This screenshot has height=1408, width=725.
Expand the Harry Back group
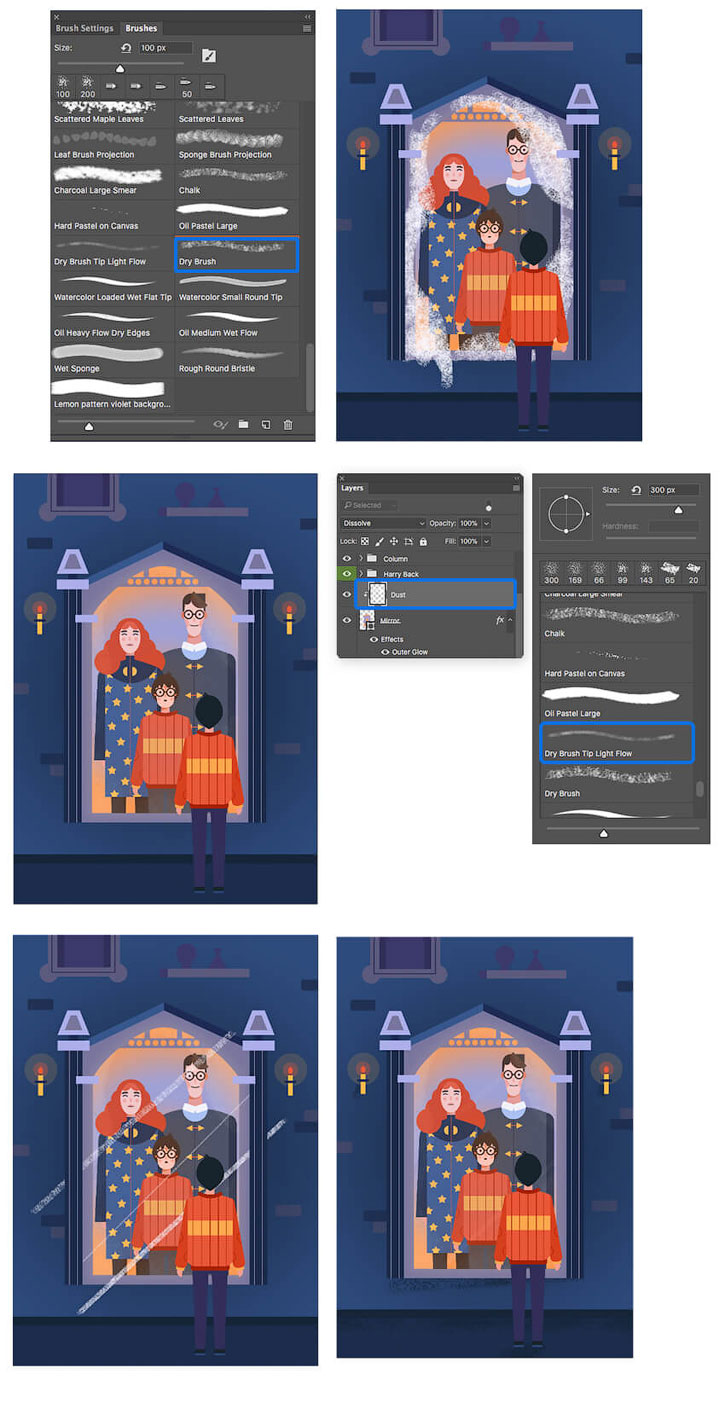pyautogui.click(x=361, y=574)
